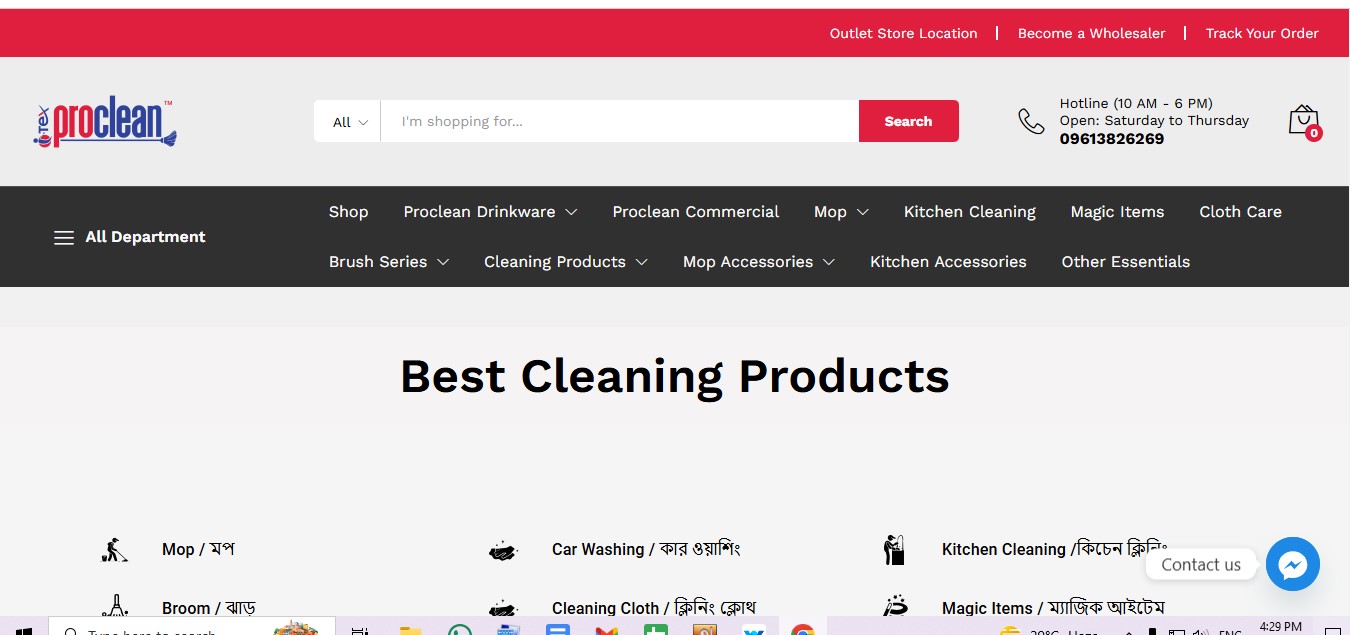
Task: Click the Kitchen Cleaning category icon
Action: coord(894,549)
